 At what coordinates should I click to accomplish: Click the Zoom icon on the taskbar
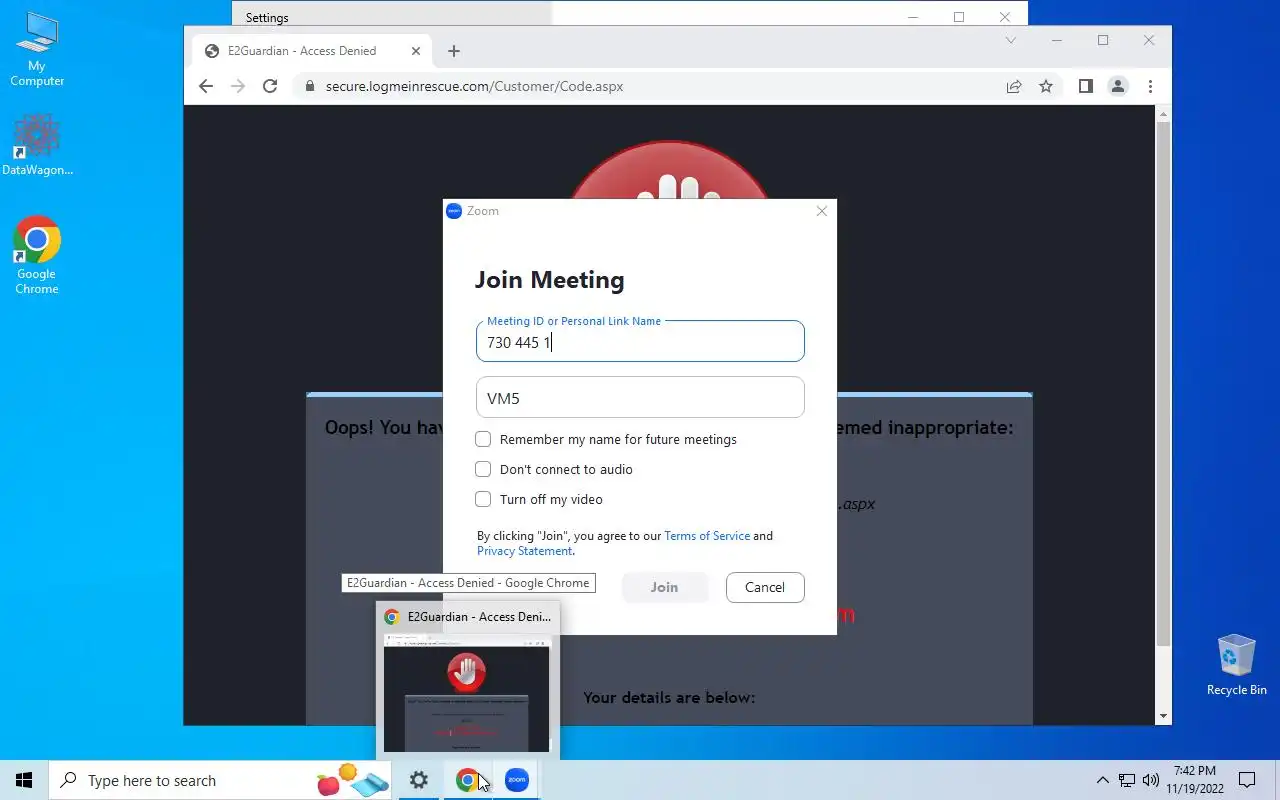(x=517, y=780)
